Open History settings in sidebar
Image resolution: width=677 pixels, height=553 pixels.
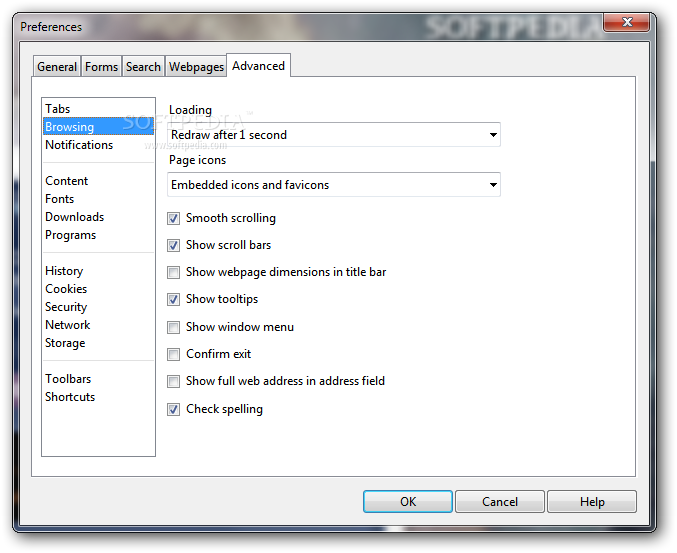click(98, 271)
